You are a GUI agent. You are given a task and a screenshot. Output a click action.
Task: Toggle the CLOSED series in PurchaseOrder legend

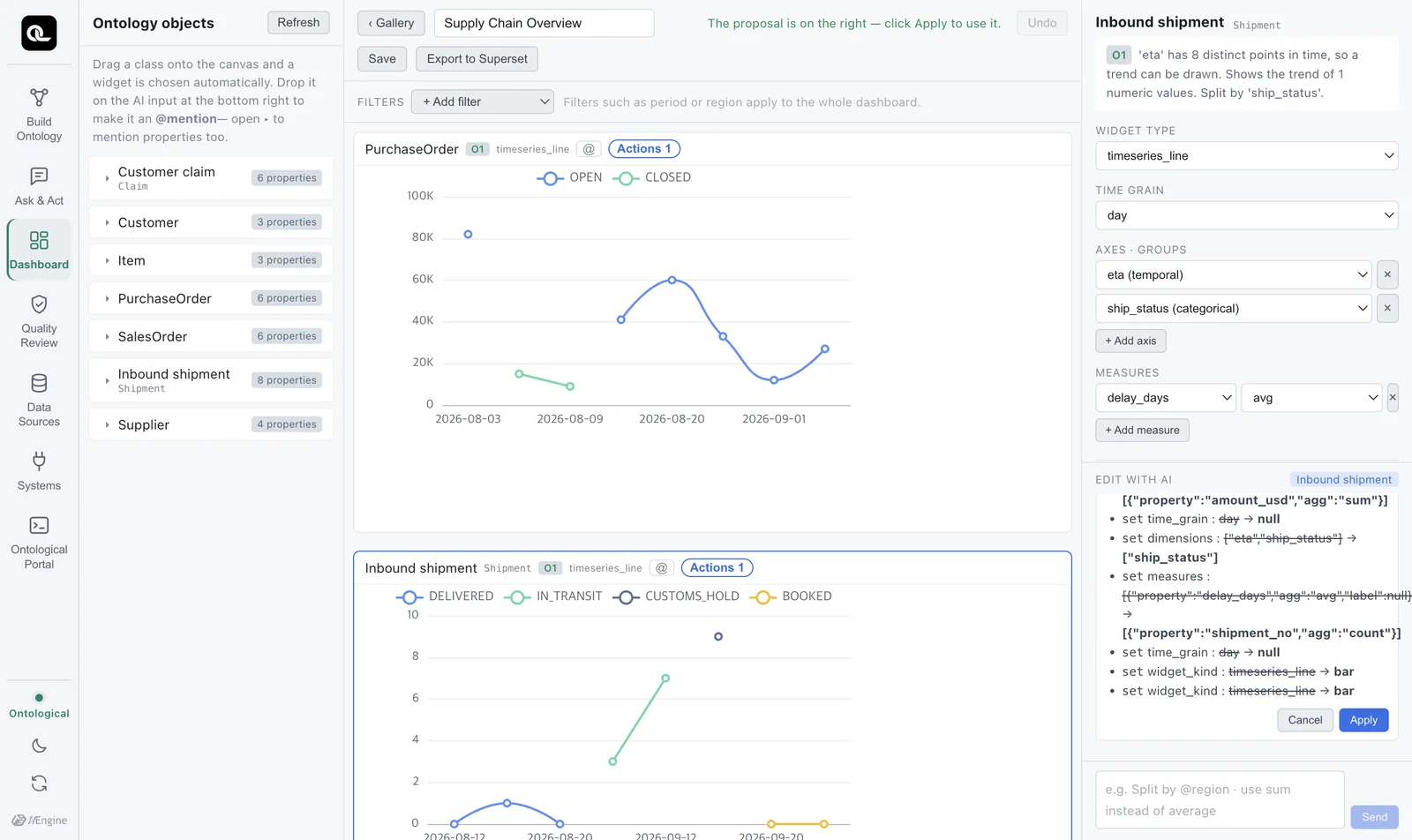[652, 177]
